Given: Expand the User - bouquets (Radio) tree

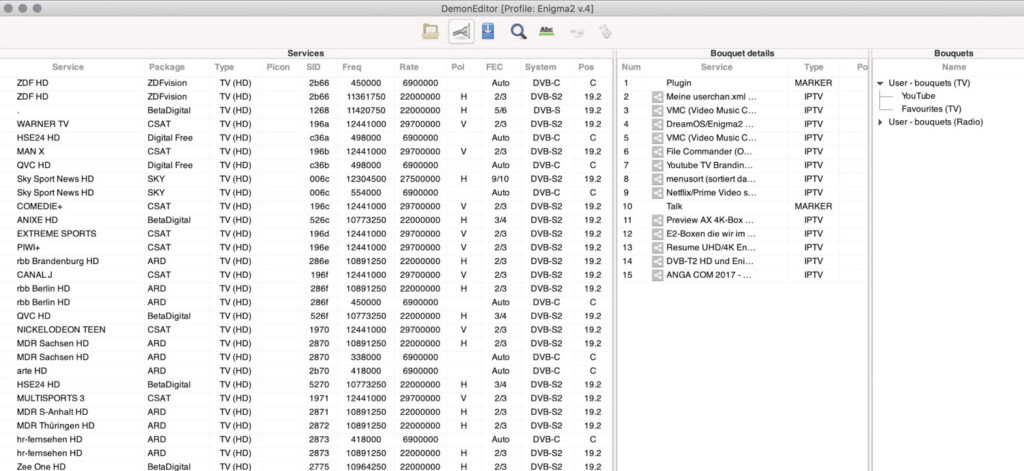Looking at the screenshot, I should [879, 122].
